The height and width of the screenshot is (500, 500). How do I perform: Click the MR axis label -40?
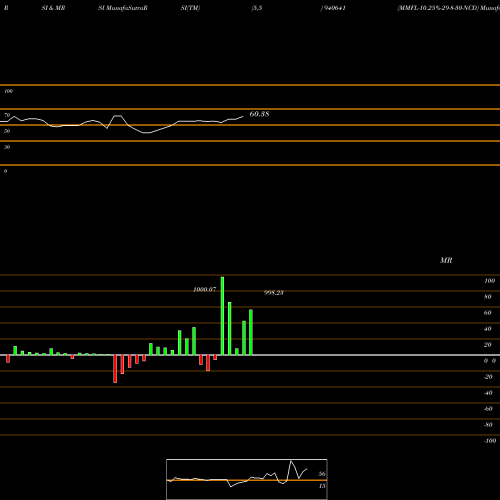pos(488,393)
